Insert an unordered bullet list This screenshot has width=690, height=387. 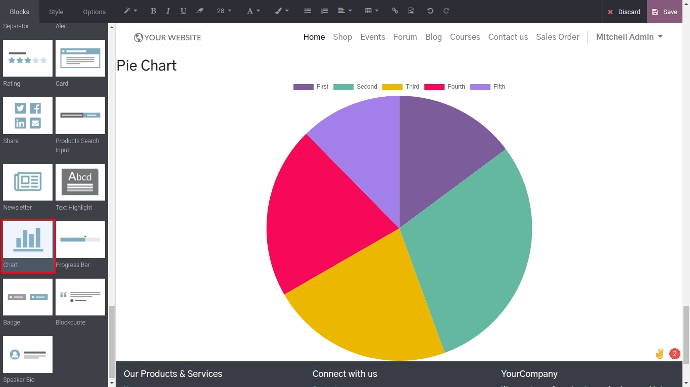click(x=308, y=11)
